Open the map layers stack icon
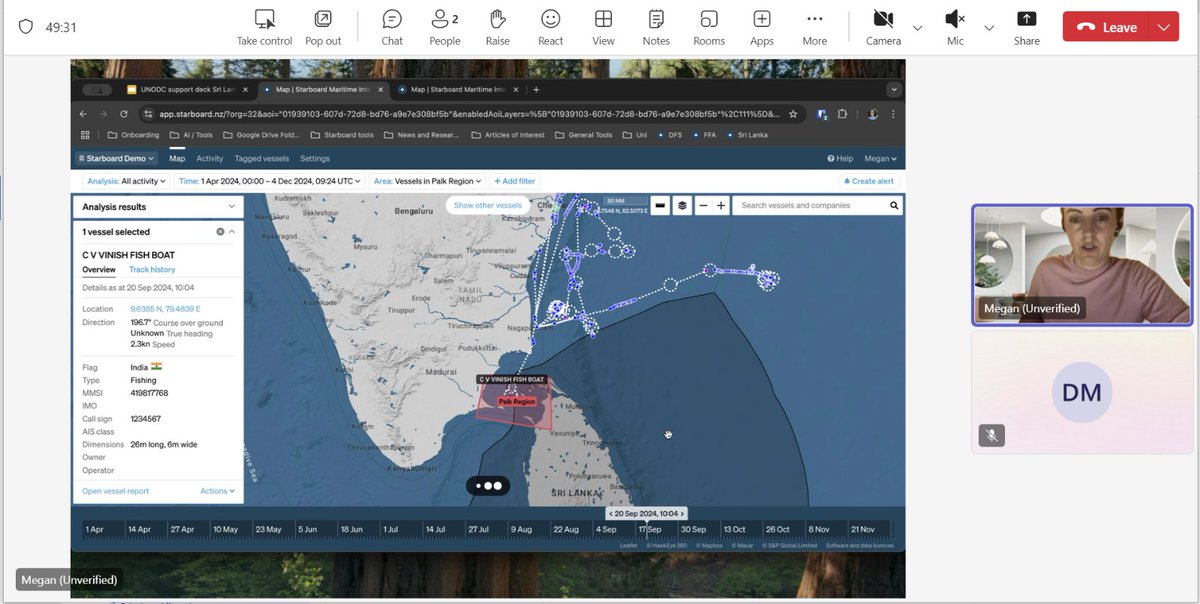1200x604 pixels. [x=682, y=205]
